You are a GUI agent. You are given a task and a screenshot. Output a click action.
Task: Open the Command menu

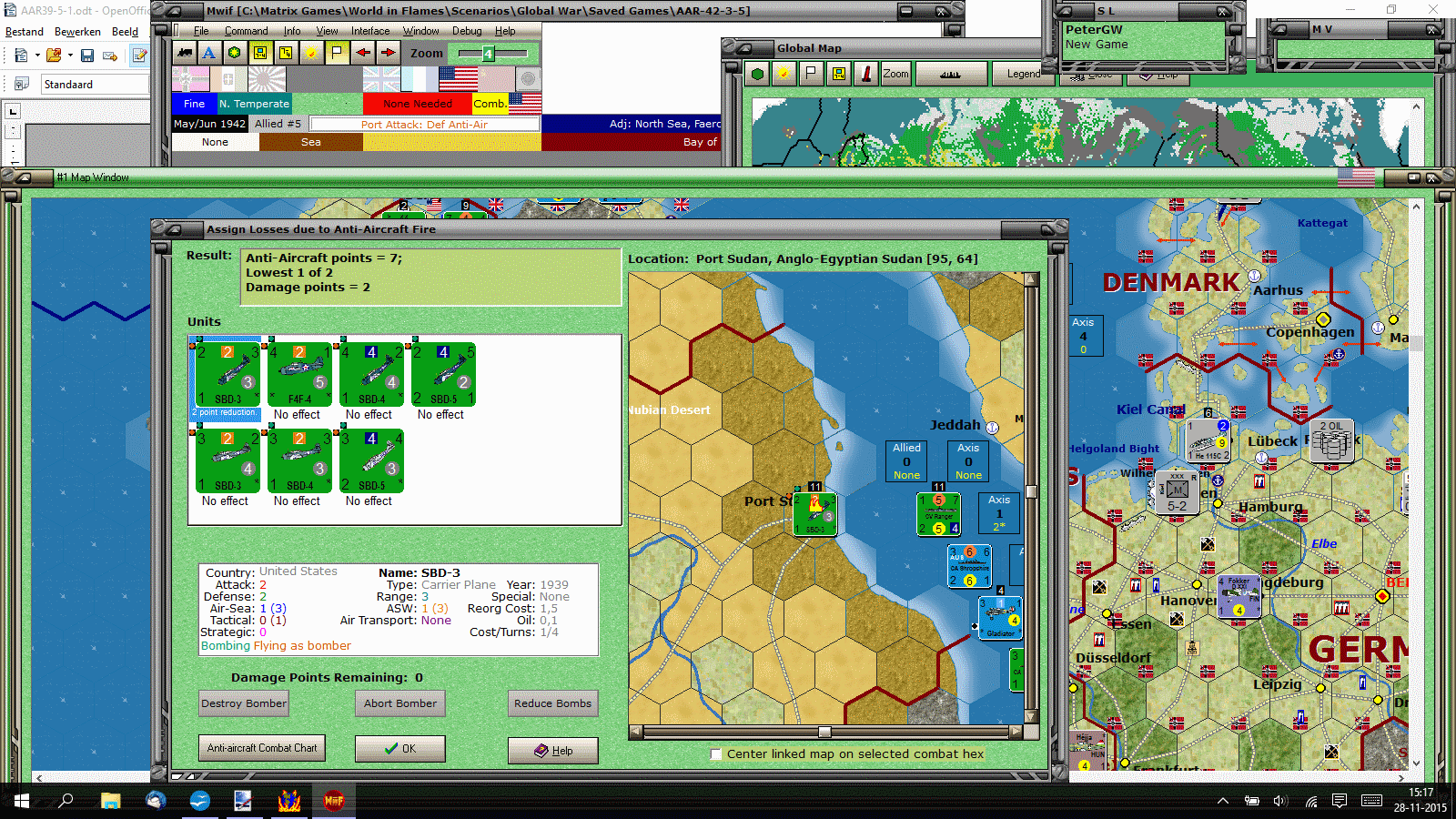[247, 31]
